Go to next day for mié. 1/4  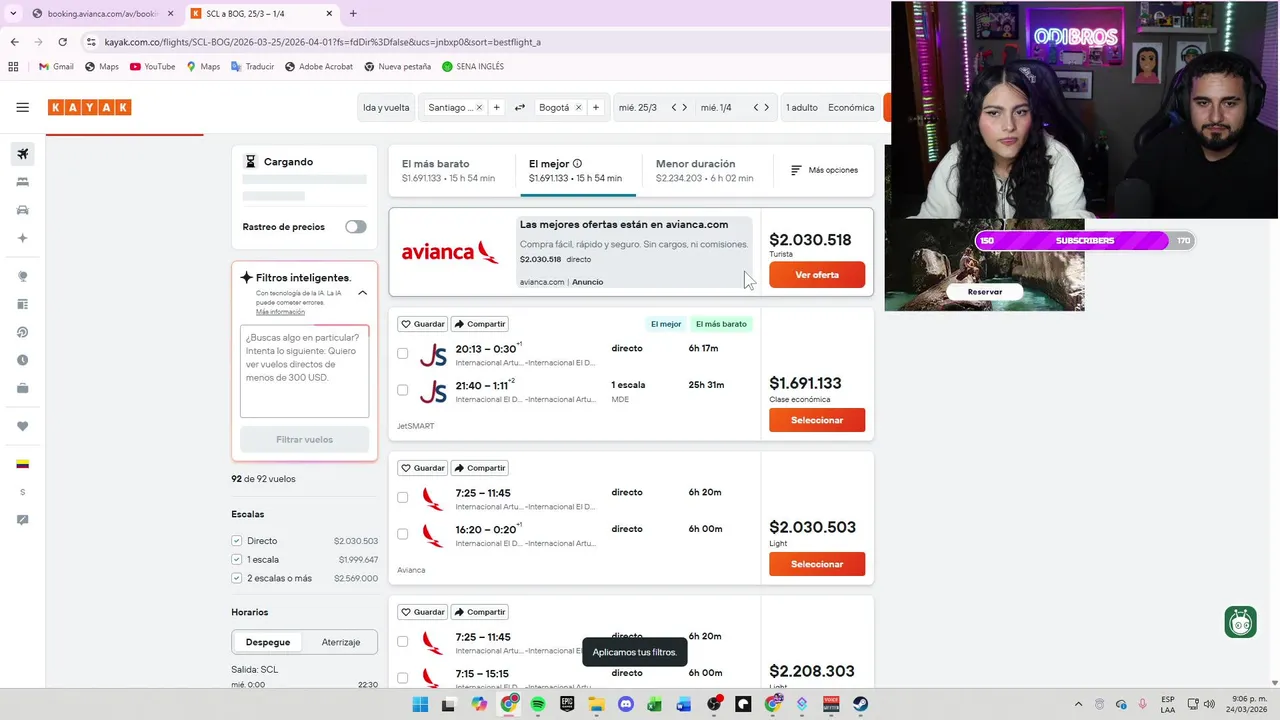(x=767, y=107)
